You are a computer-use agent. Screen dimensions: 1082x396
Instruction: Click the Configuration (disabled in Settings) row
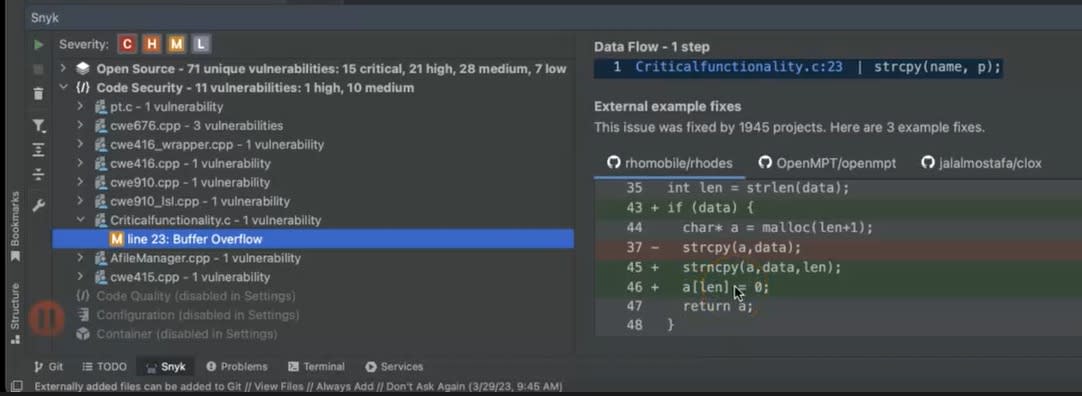(x=198, y=315)
